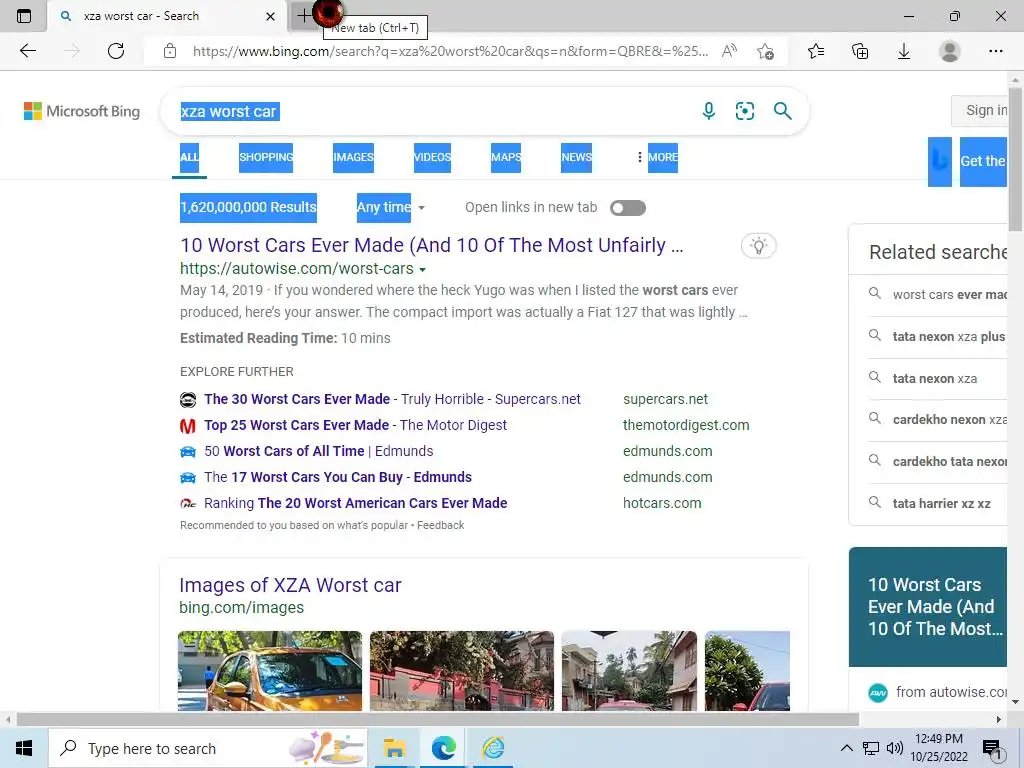Select related search tata harrier xz xz
Viewport: 1024px width, 768px height.
point(942,504)
